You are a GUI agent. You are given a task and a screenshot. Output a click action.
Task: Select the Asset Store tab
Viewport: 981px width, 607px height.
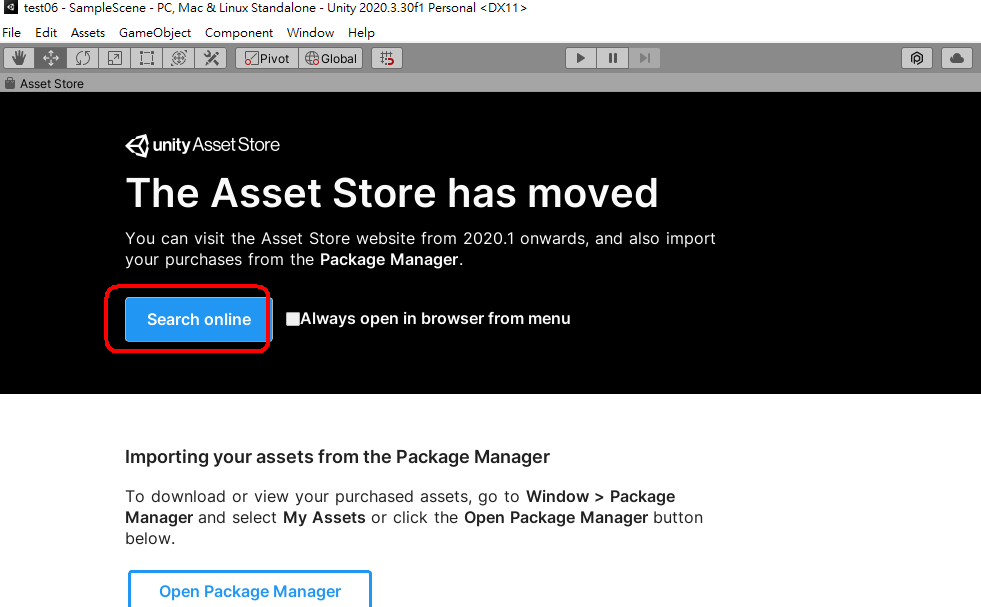[x=44, y=83]
